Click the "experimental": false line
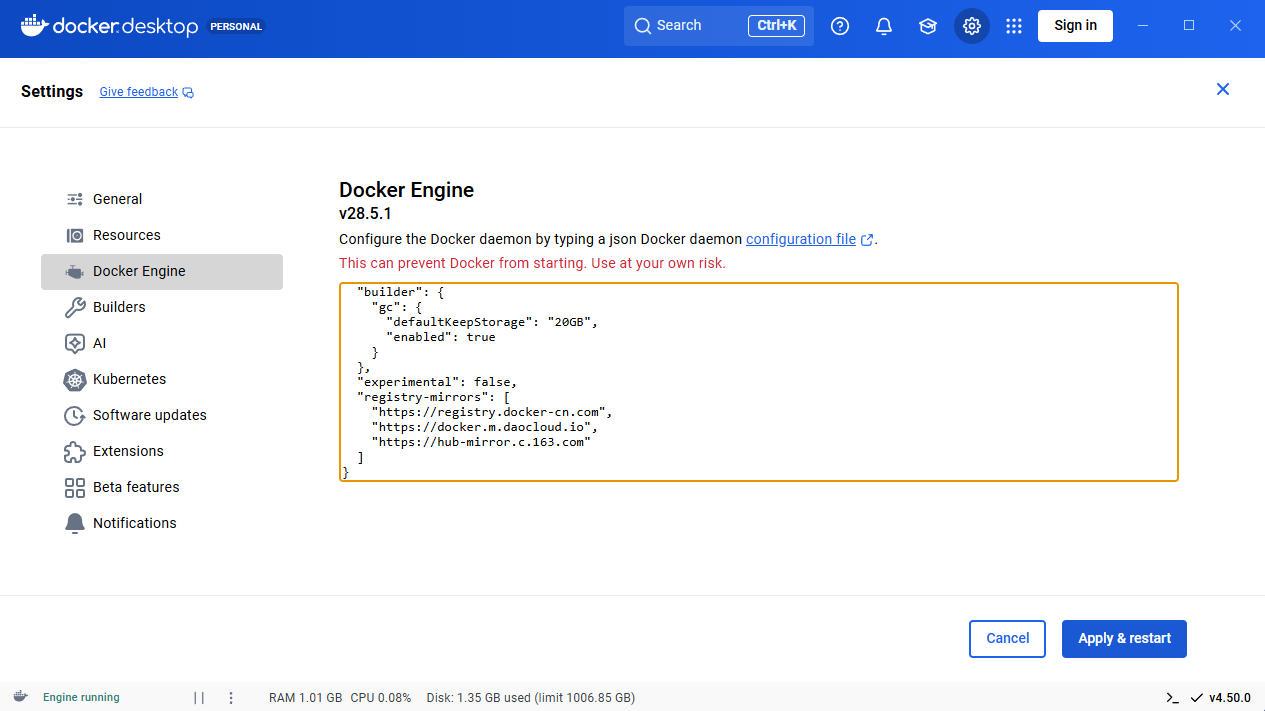 (x=437, y=382)
